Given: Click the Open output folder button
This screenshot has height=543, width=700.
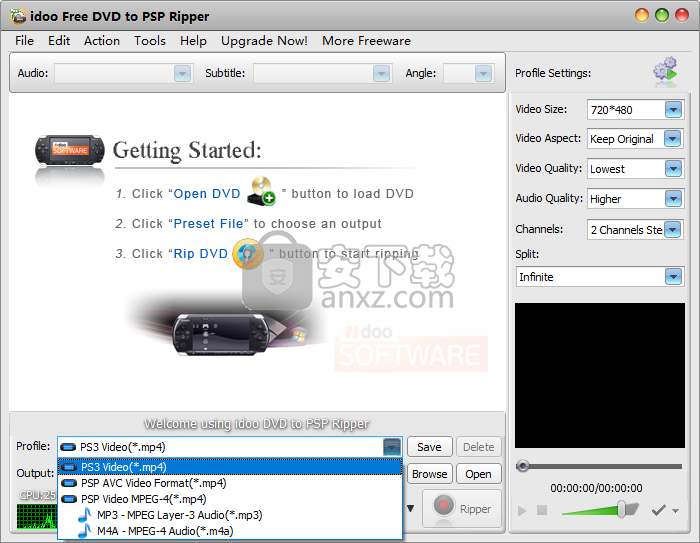Looking at the screenshot, I should pos(479,474).
